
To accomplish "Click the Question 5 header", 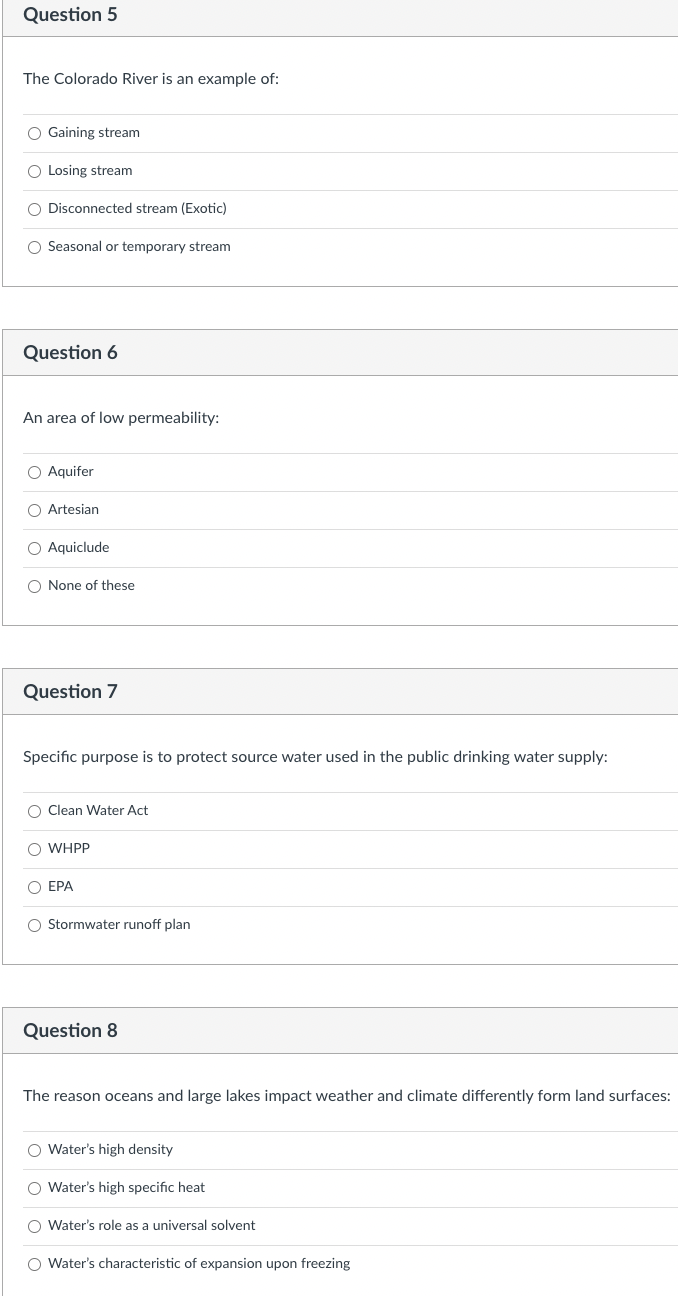I will pyautogui.click(x=70, y=15).
